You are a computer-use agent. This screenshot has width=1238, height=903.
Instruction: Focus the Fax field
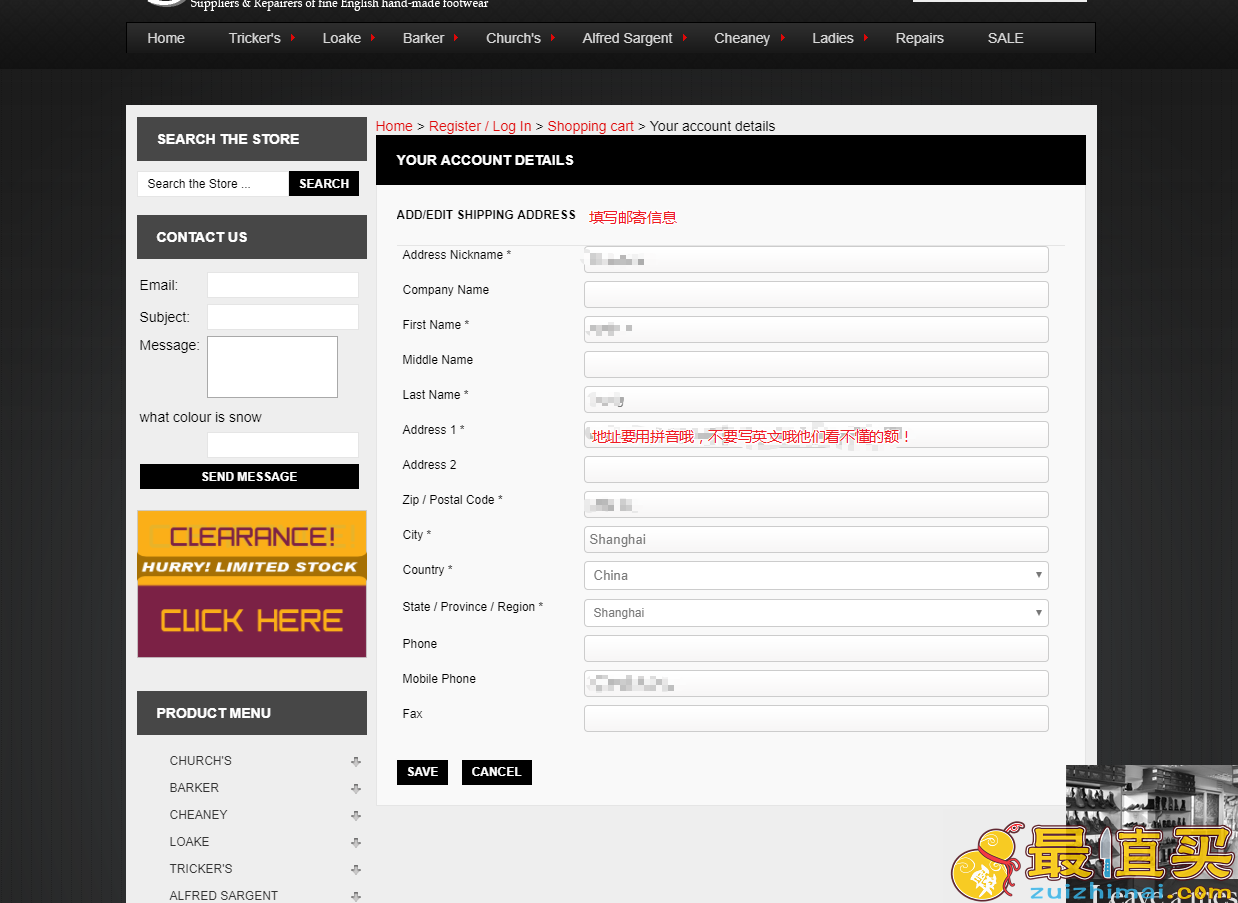pos(816,719)
